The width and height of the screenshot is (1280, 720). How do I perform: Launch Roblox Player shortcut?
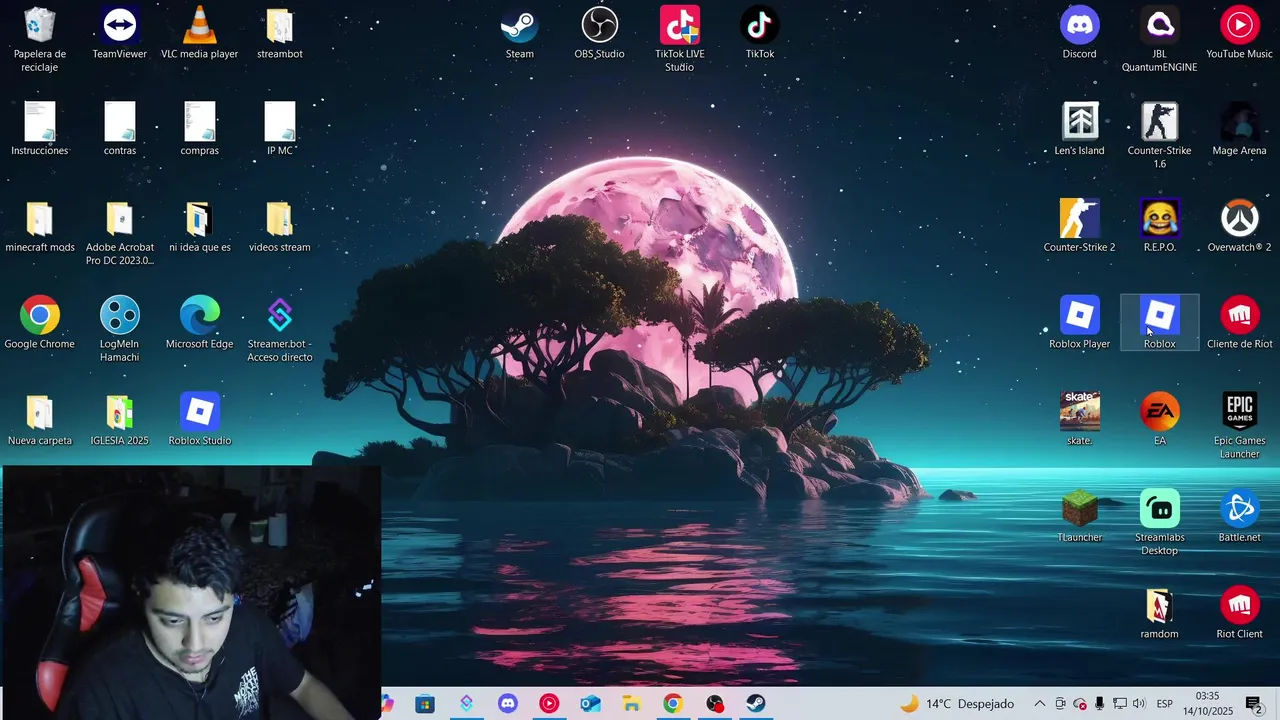coord(1080,323)
